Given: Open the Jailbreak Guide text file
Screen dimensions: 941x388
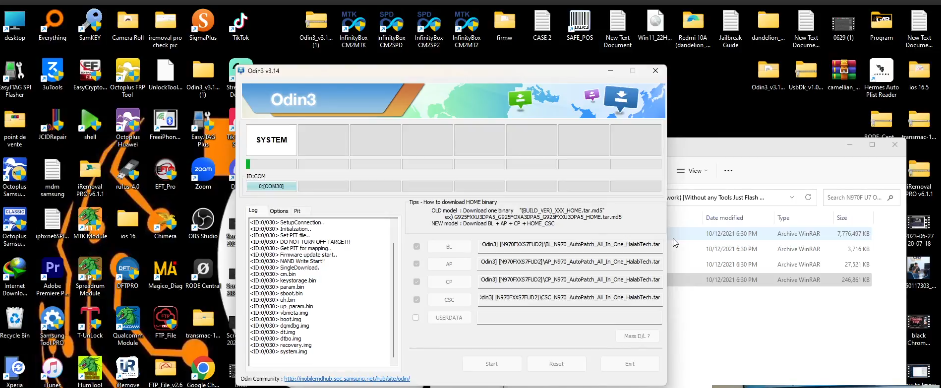Looking at the screenshot, I should 730,29.
